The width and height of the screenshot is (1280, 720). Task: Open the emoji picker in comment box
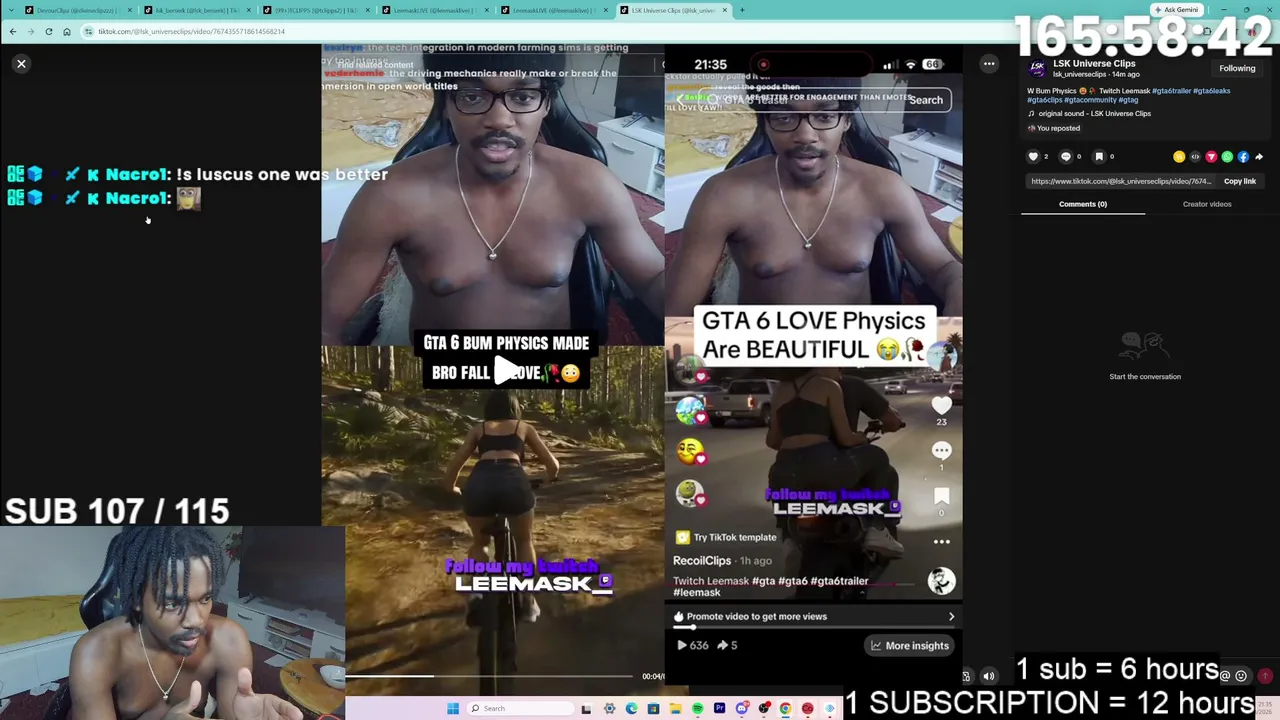(1241, 676)
